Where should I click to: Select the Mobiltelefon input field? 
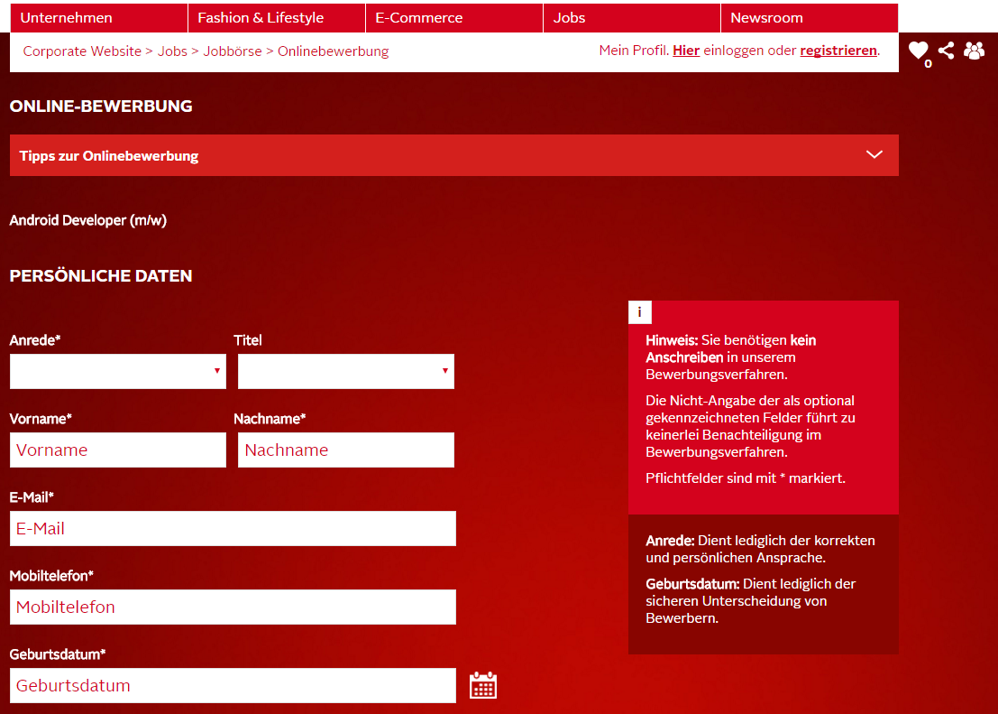pyautogui.click(x=233, y=607)
